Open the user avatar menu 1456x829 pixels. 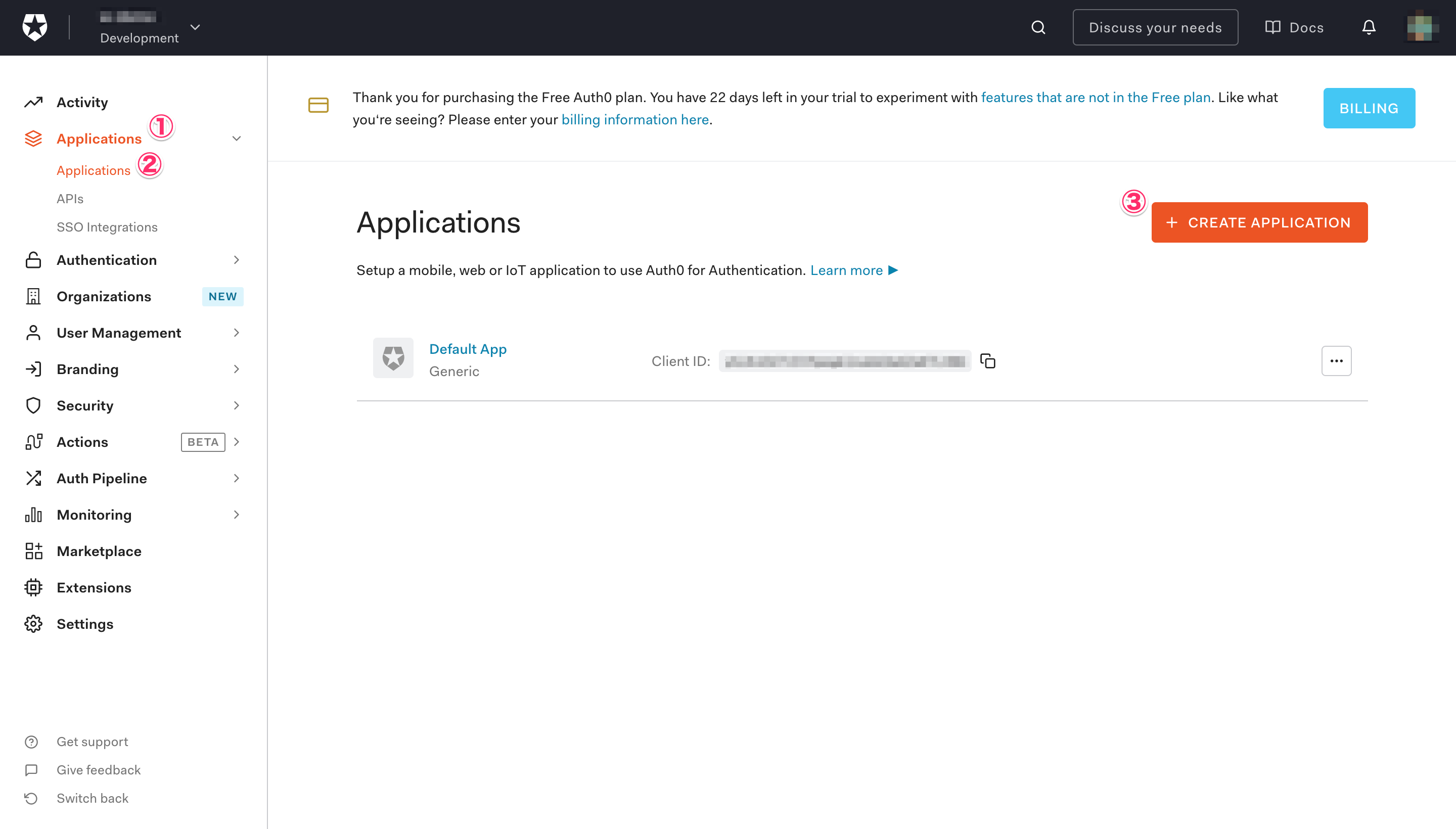(1421, 27)
